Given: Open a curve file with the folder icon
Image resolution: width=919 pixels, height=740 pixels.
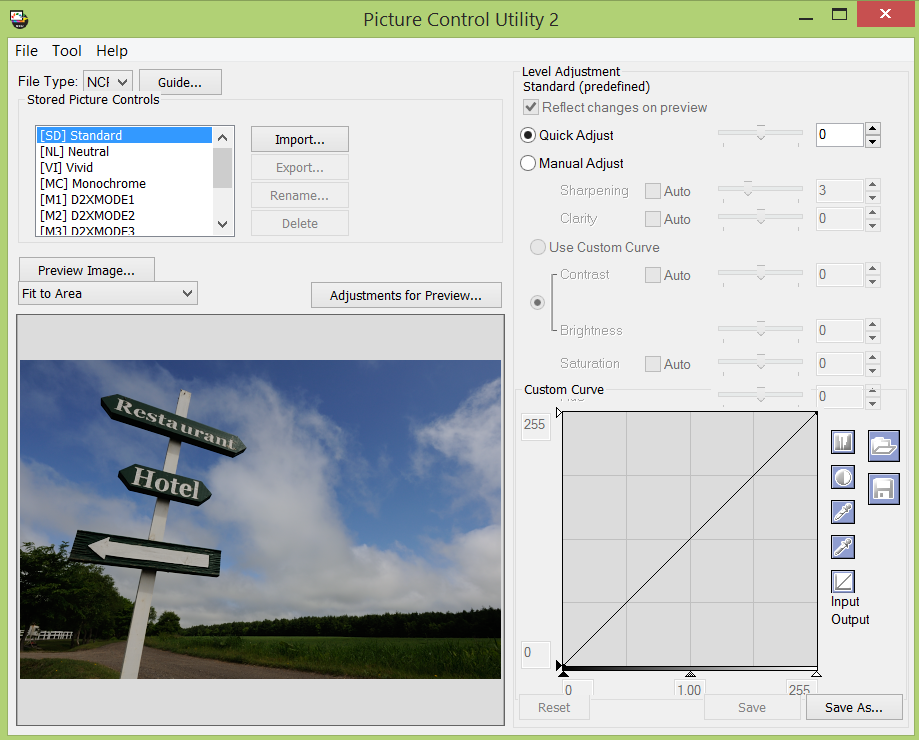Looking at the screenshot, I should 883,445.
